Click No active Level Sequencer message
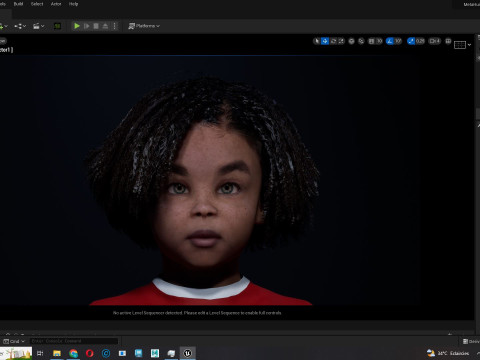Image resolution: width=480 pixels, height=360 pixels. click(197, 313)
